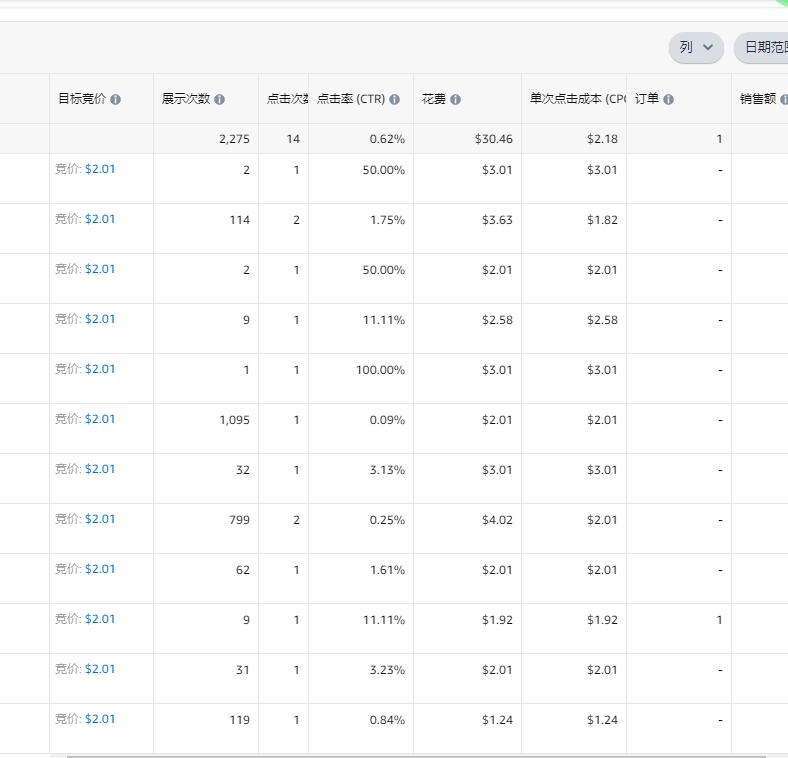This screenshot has height=758, width=788.
Task: Sort by the 目标竞价 column header
Action: pos(82,99)
